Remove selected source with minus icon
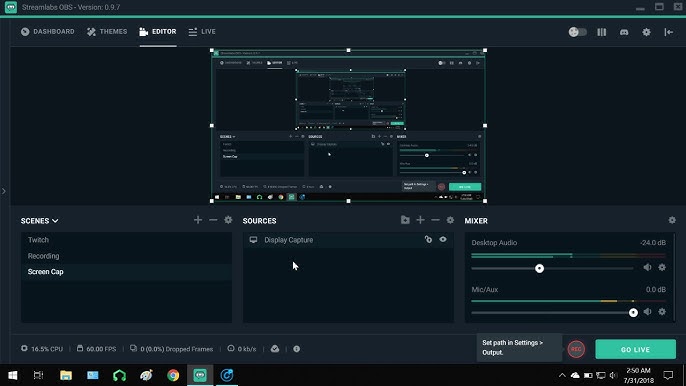Screen dimensions: 686x386 (x=435, y=220)
